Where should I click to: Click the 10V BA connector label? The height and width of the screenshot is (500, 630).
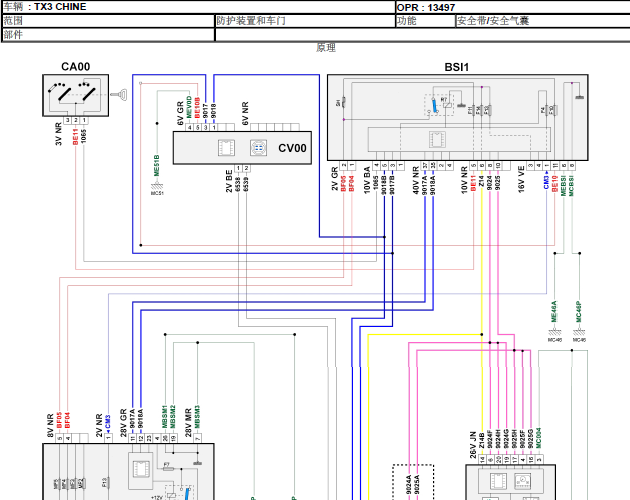pyautogui.click(x=367, y=180)
